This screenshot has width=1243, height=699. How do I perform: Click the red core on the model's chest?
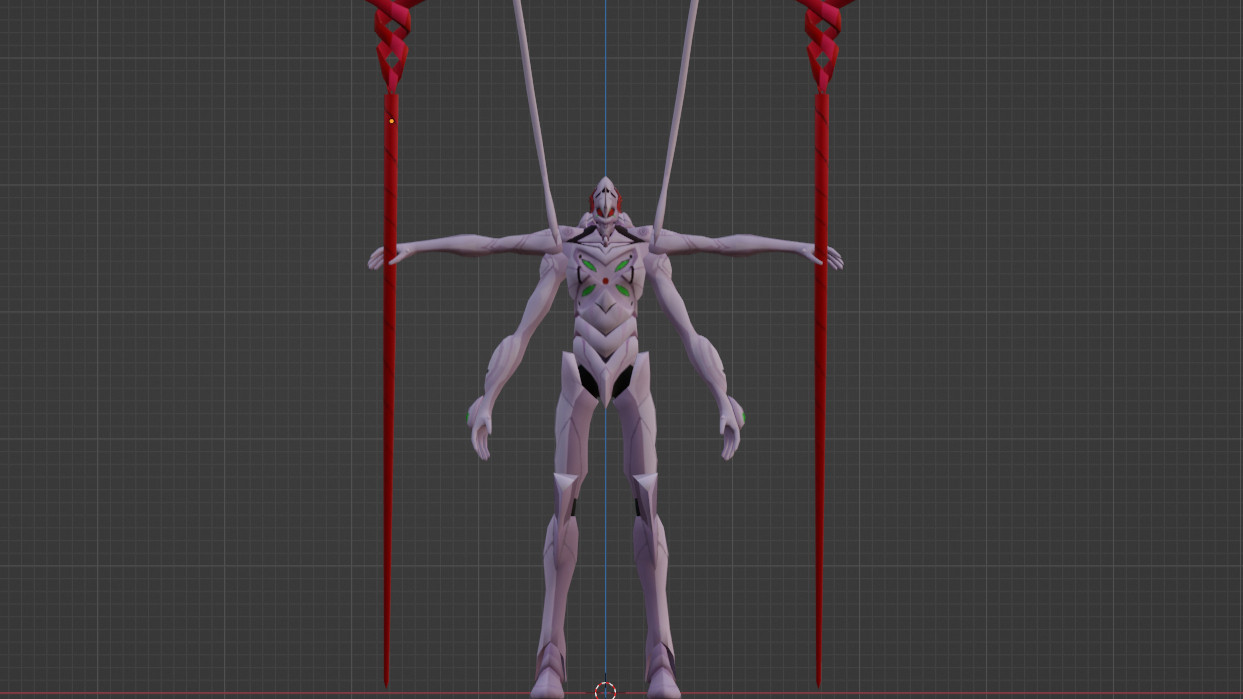coord(605,281)
